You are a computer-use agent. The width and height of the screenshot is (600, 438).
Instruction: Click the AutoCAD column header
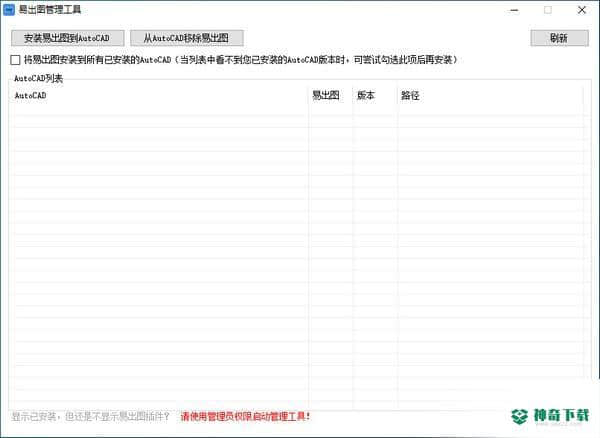pyautogui.click(x=161, y=95)
